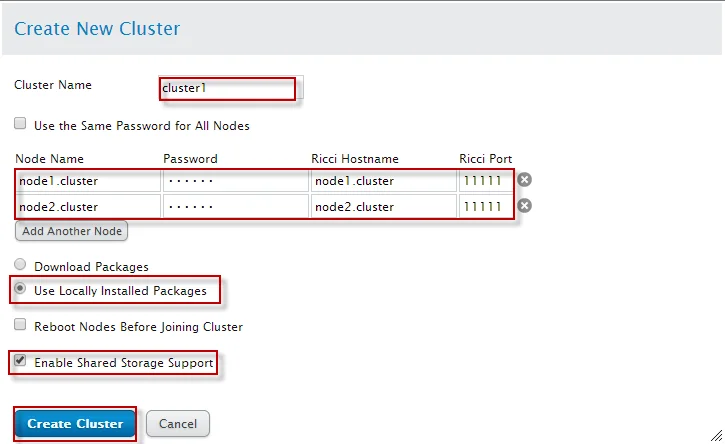Choose Use Locally Installed Packages radio
This screenshot has height=444, width=725.
[x=20, y=290]
